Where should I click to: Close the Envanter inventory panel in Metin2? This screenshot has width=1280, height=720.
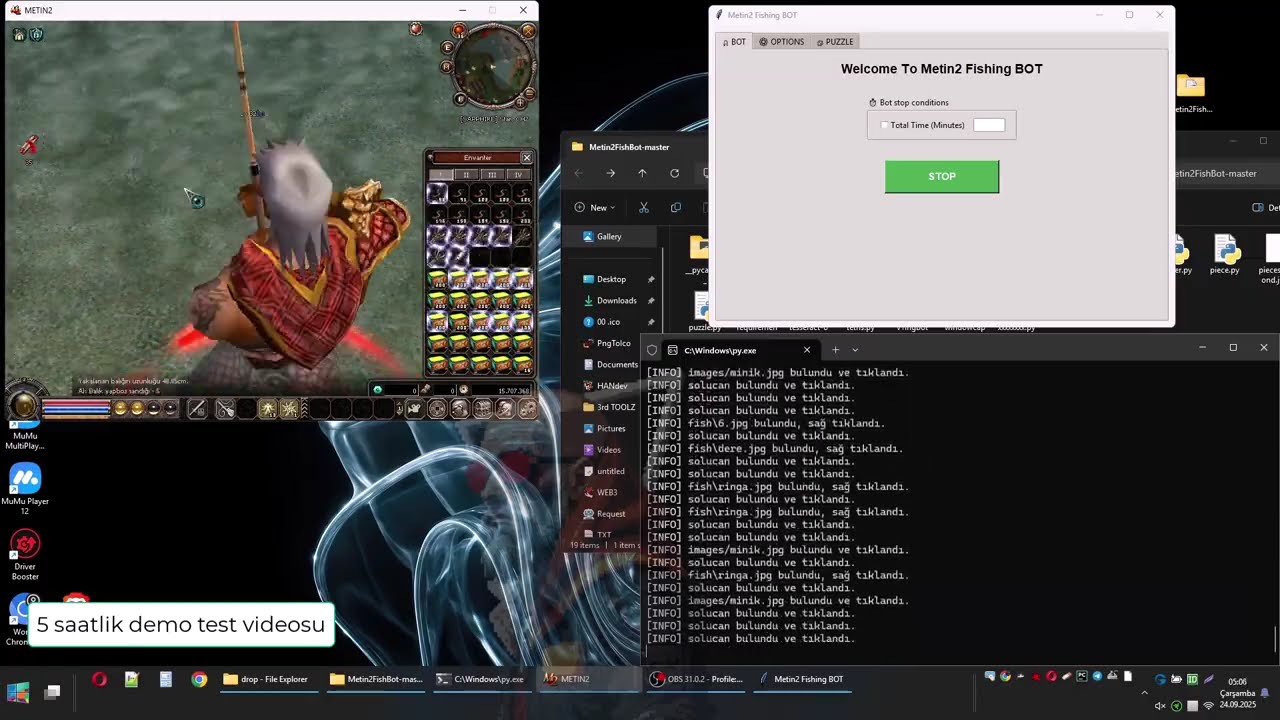(527, 157)
